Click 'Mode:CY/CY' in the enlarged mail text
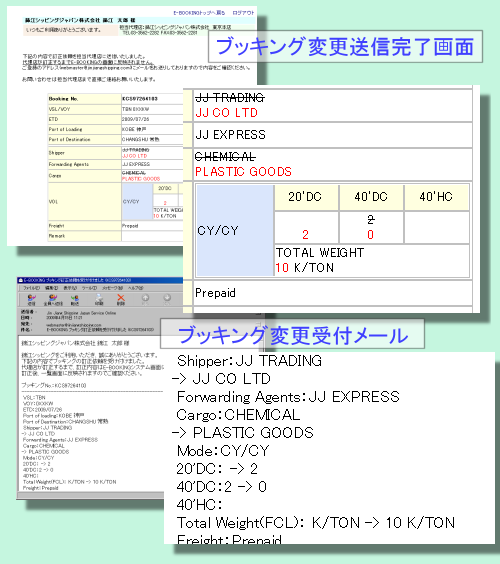The height and width of the screenshot is (564, 500). [x=223, y=451]
